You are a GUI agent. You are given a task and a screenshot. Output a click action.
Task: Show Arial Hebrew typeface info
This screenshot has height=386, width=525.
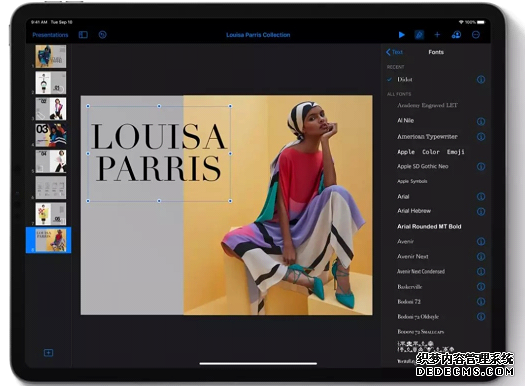click(481, 212)
